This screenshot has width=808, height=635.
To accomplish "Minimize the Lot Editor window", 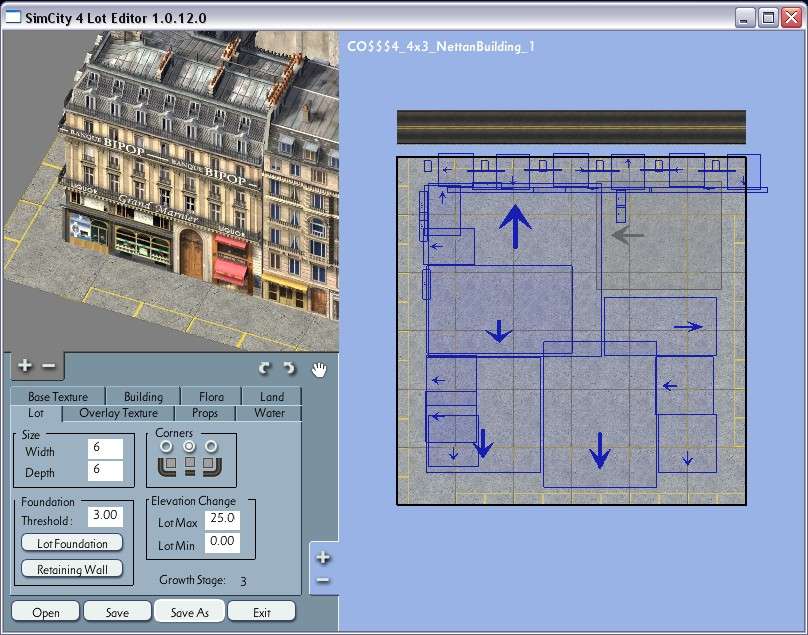I will 744,18.
